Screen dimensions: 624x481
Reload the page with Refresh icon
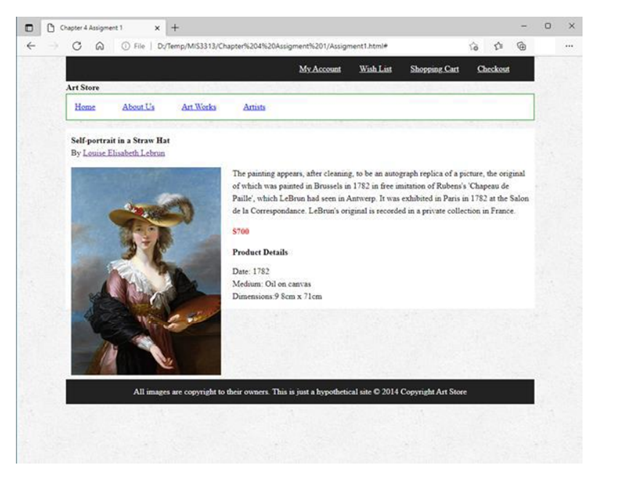point(77,46)
